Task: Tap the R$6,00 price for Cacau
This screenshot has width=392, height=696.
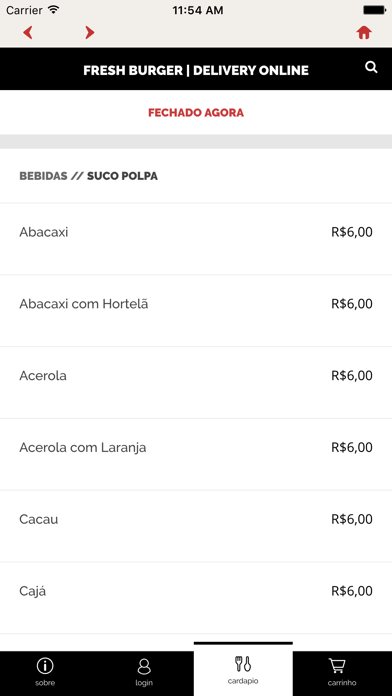Action: coord(352,519)
